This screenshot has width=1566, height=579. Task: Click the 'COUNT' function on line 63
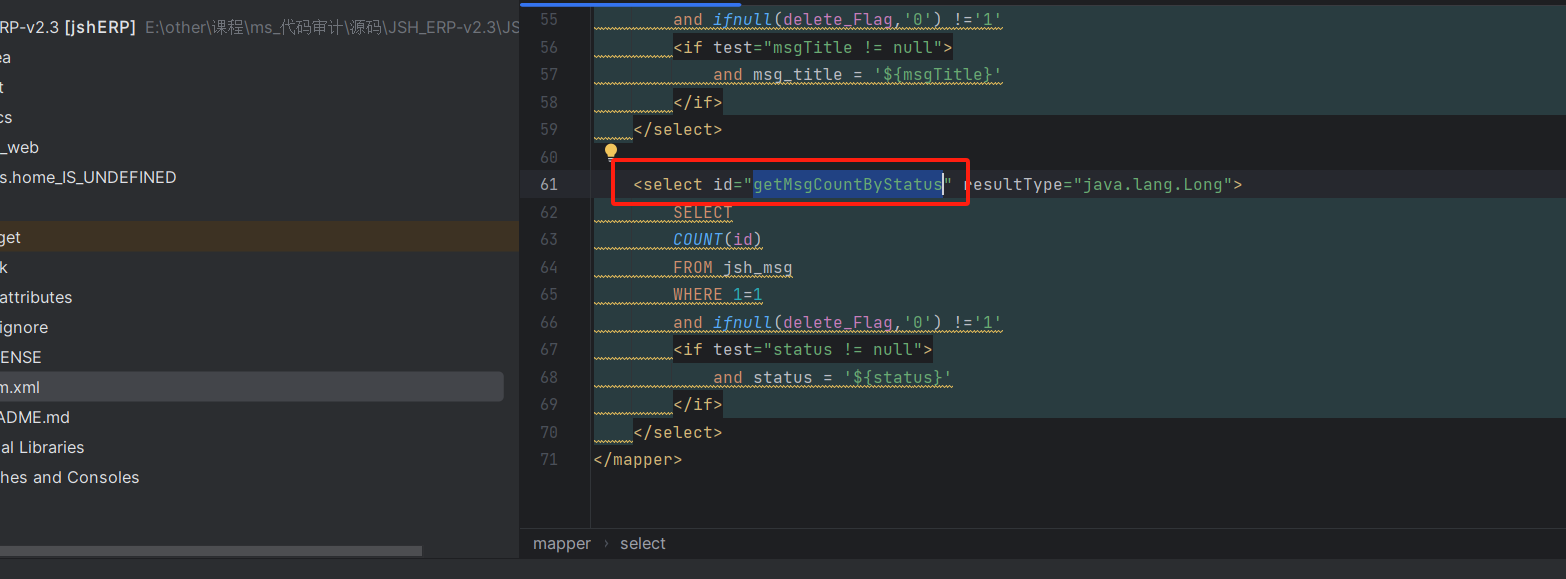coord(698,239)
